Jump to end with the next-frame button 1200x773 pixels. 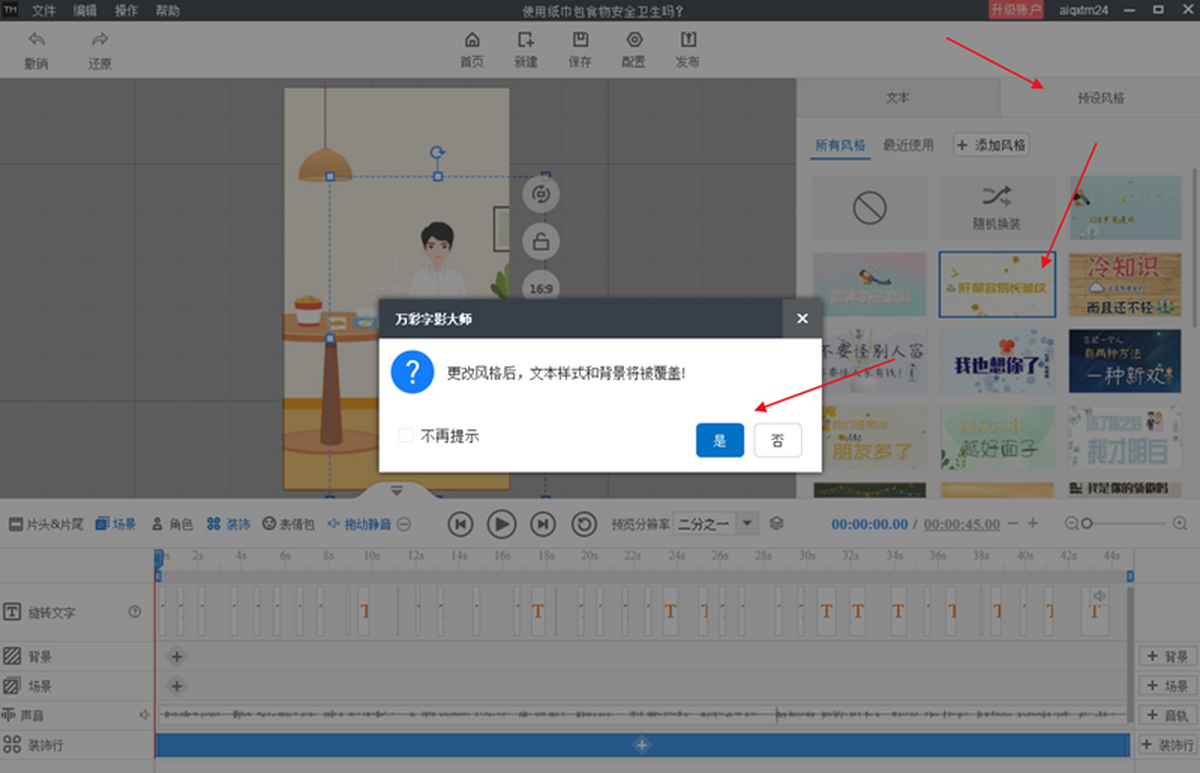(542, 524)
